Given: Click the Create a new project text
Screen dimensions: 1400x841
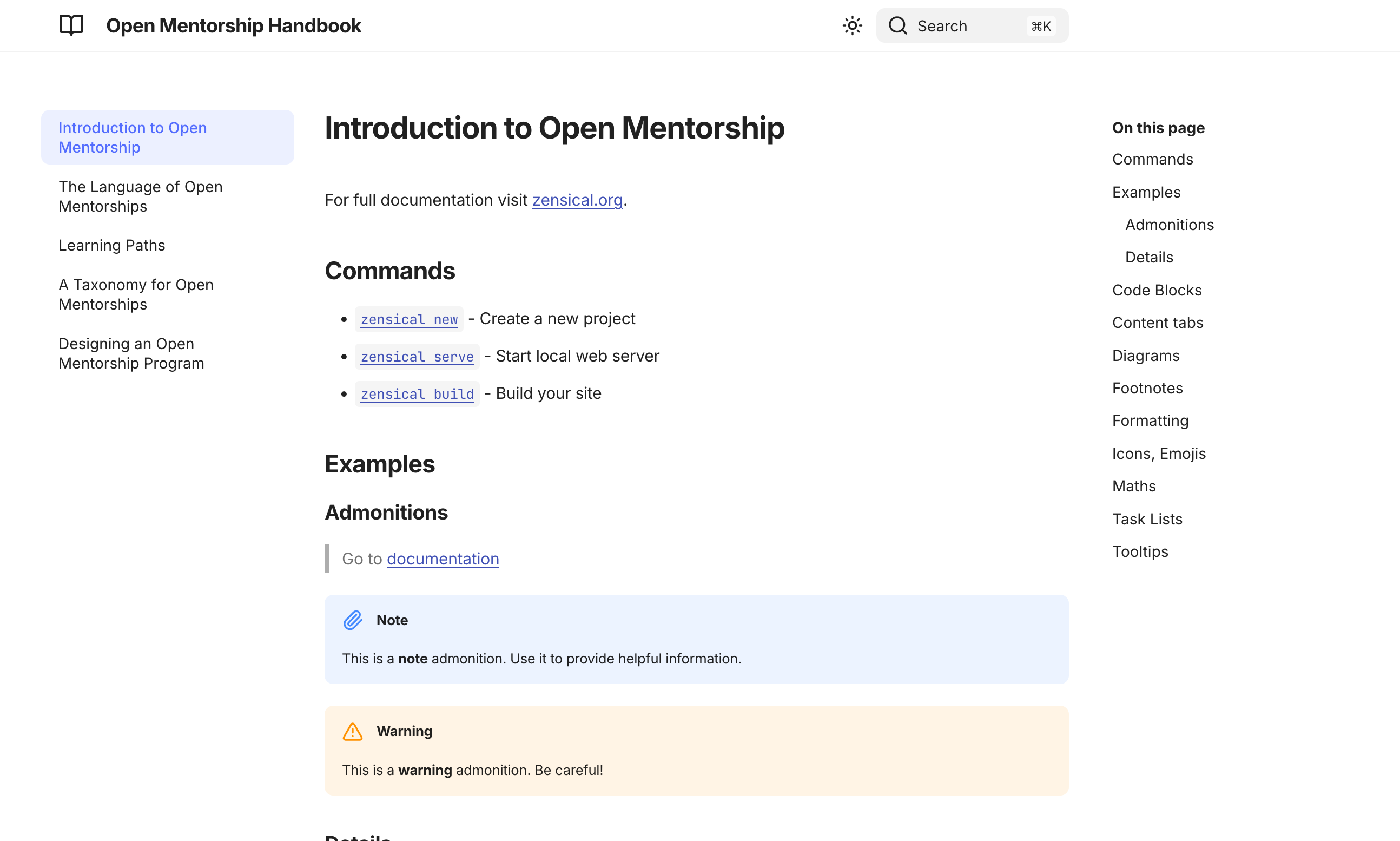Looking at the screenshot, I should [x=557, y=319].
